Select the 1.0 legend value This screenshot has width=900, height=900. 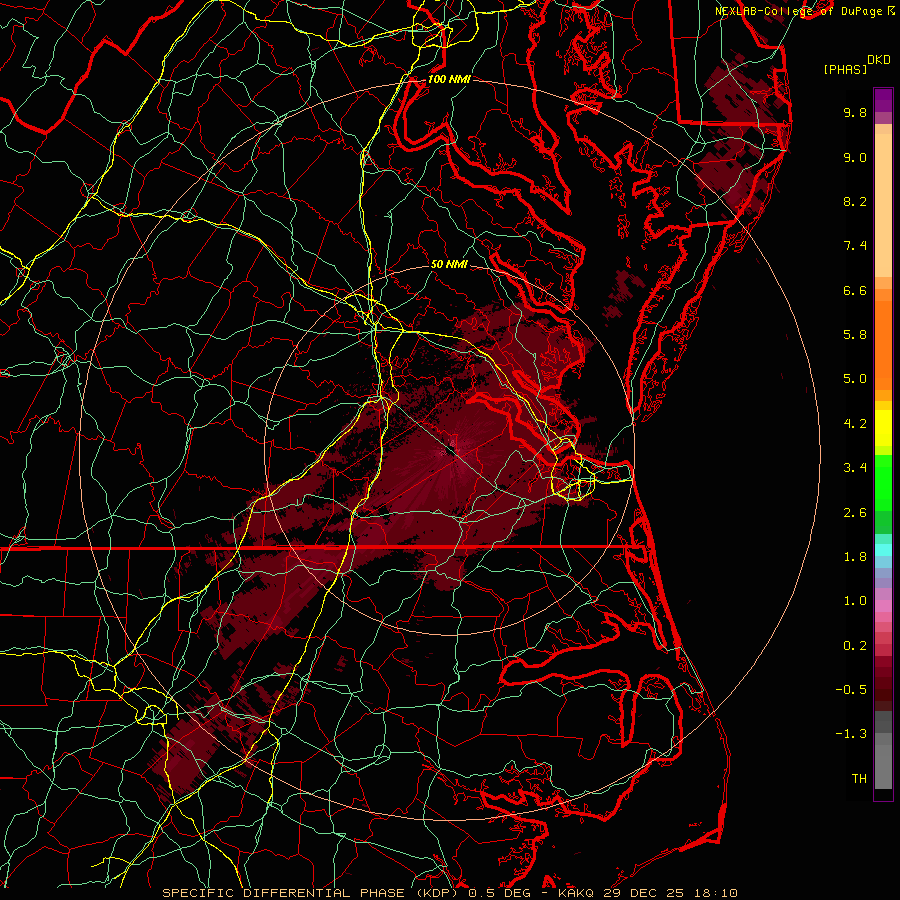(x=855, y=601)
